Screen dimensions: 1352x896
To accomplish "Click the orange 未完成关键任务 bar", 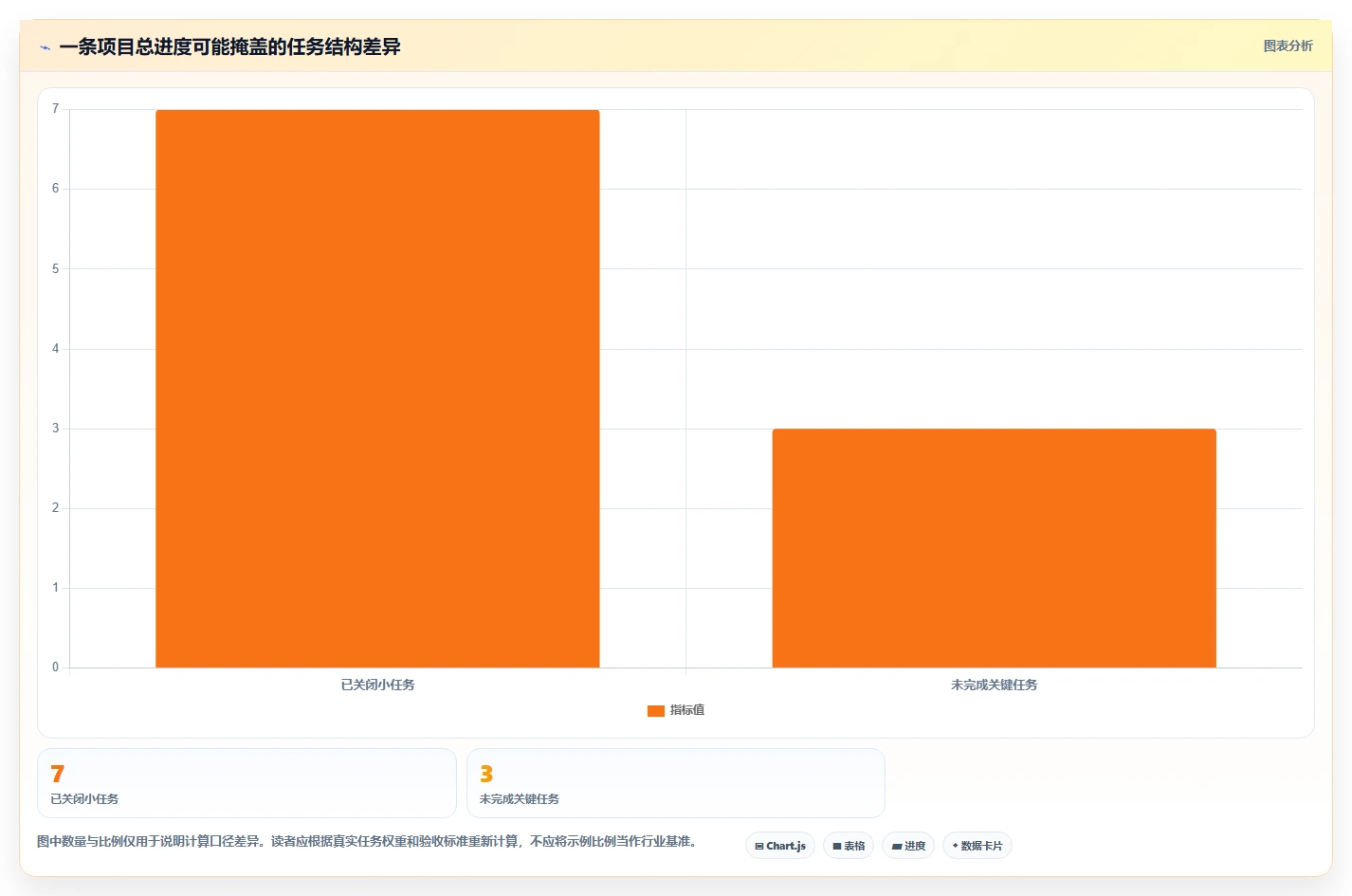I will (994, 548).
